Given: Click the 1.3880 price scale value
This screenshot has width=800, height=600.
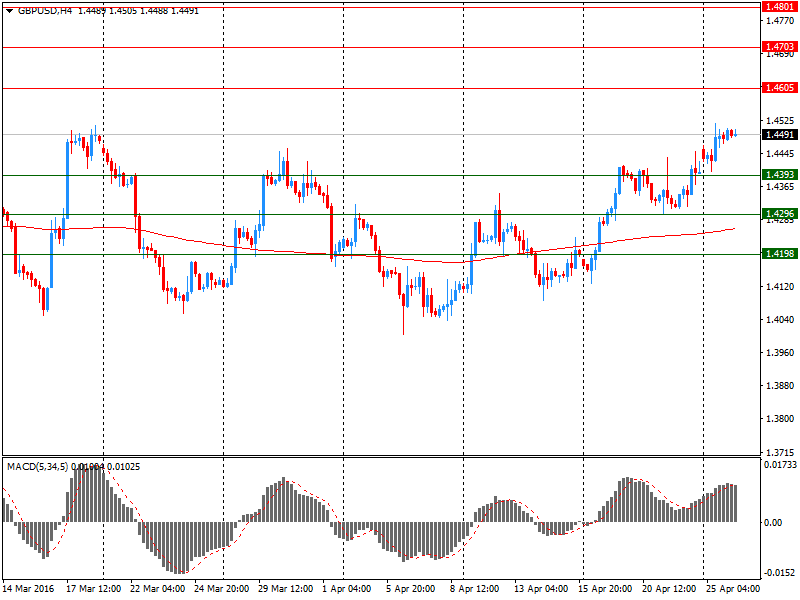Looking at the screenshot, I should tap(781, 386).
